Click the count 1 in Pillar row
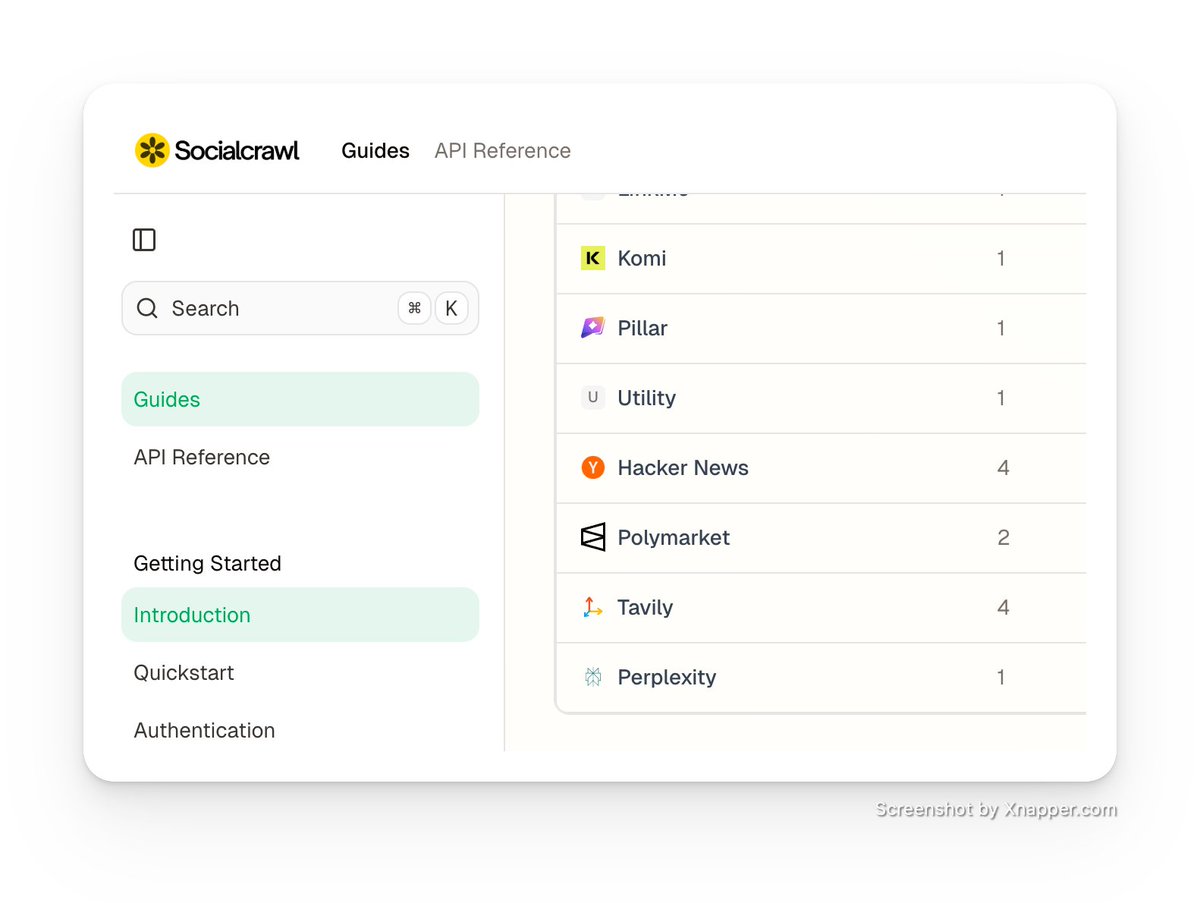 (x=1001, y=328)
